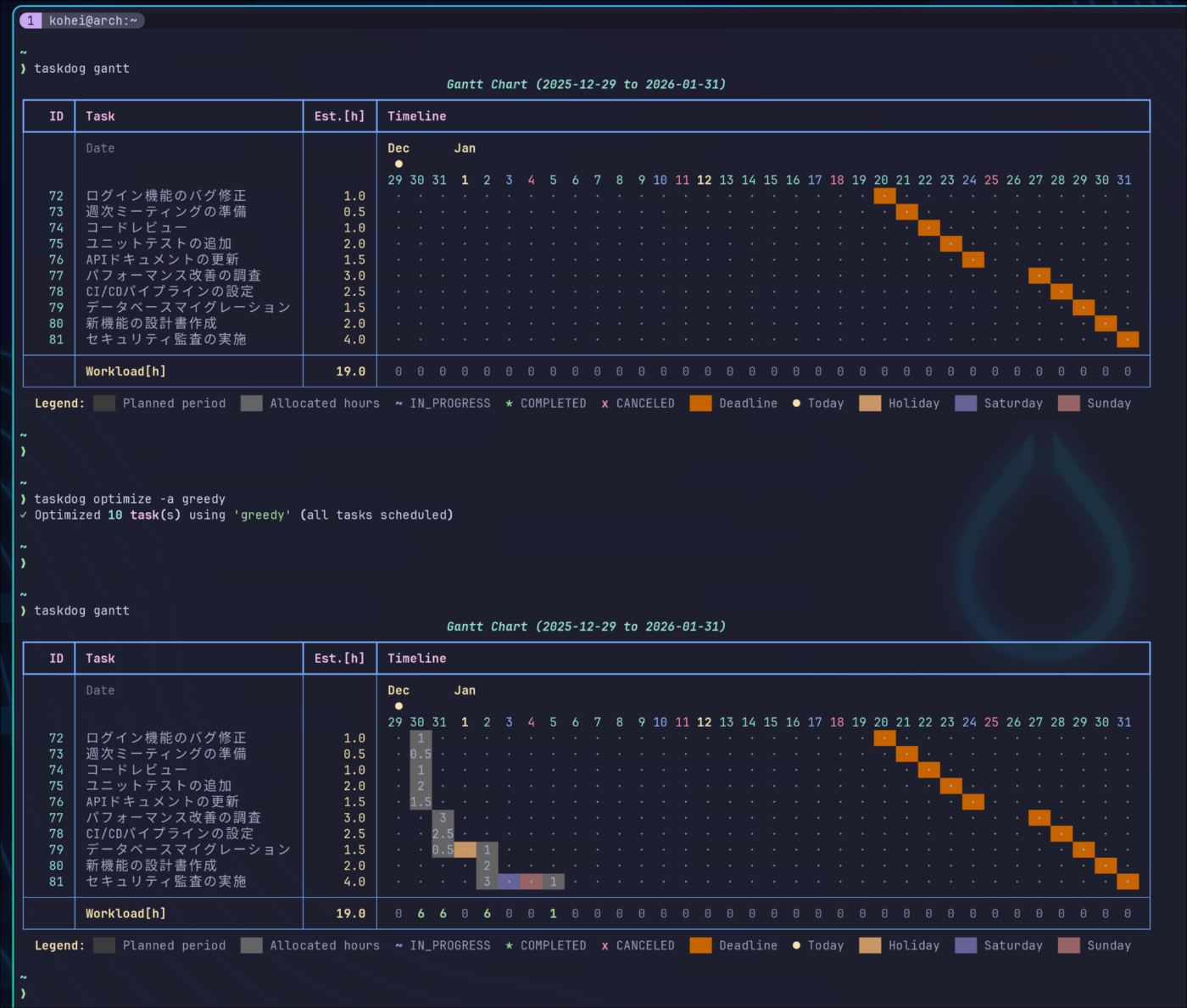Click task 81 Saturday cell on Jan 3
Viewport: 1187px width, 1008px height.
[509, 882]
